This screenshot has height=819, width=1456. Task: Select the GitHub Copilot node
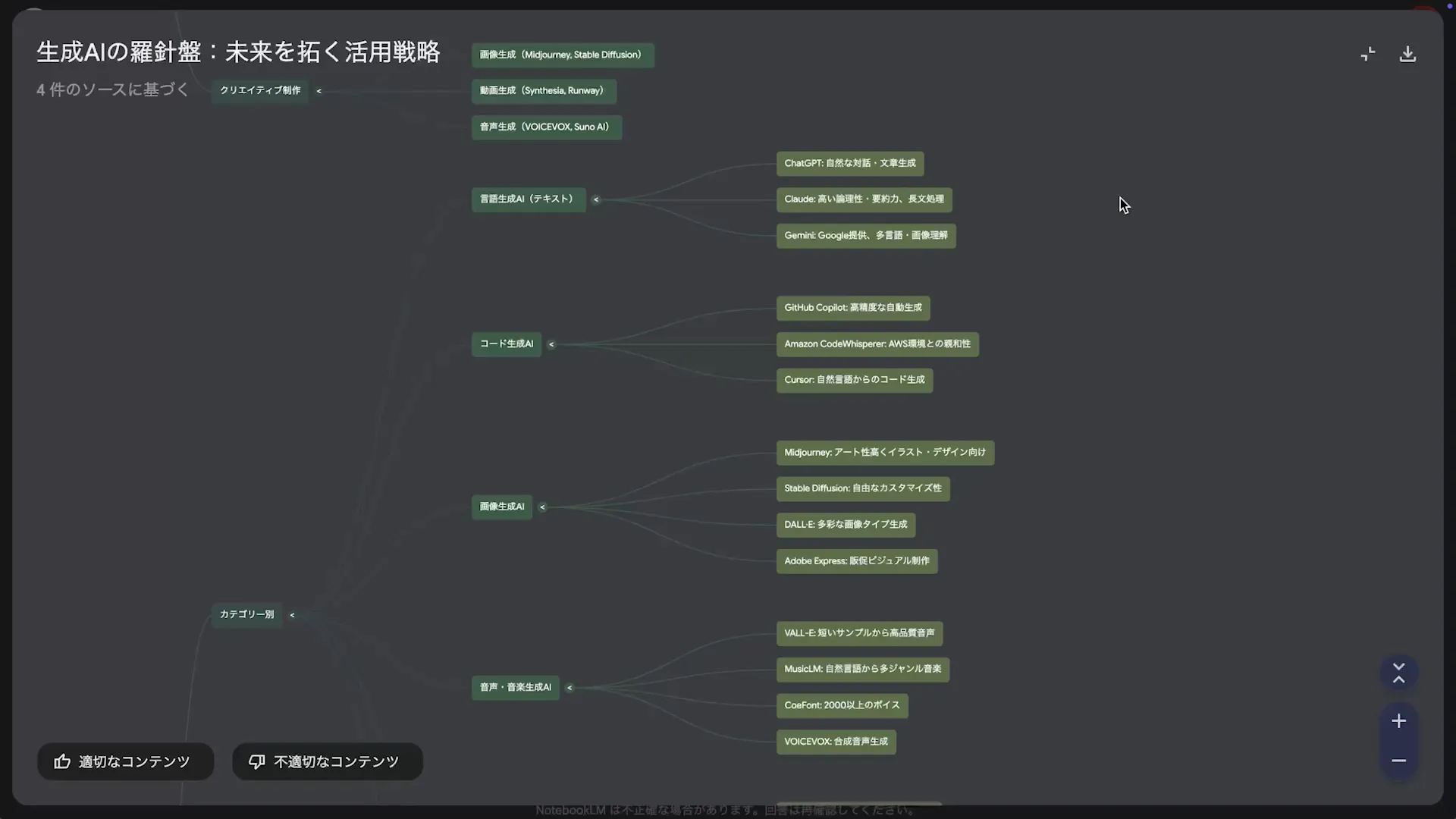pyautogui.click(x=852, y=308)
